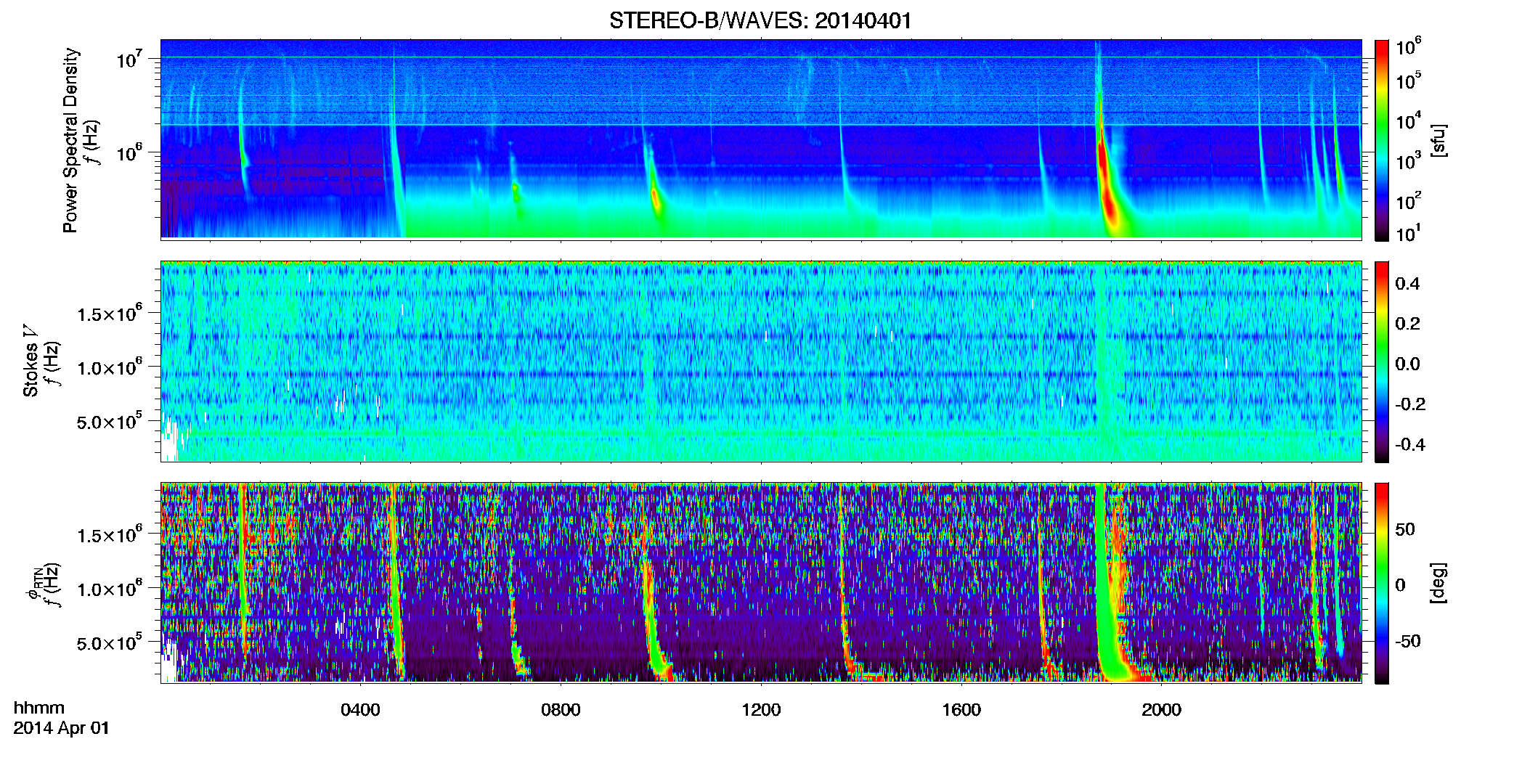Viewport: 1522px width, 784px height.
Task: Click the hhmm axis caption
Action: (x=39, y=709)
